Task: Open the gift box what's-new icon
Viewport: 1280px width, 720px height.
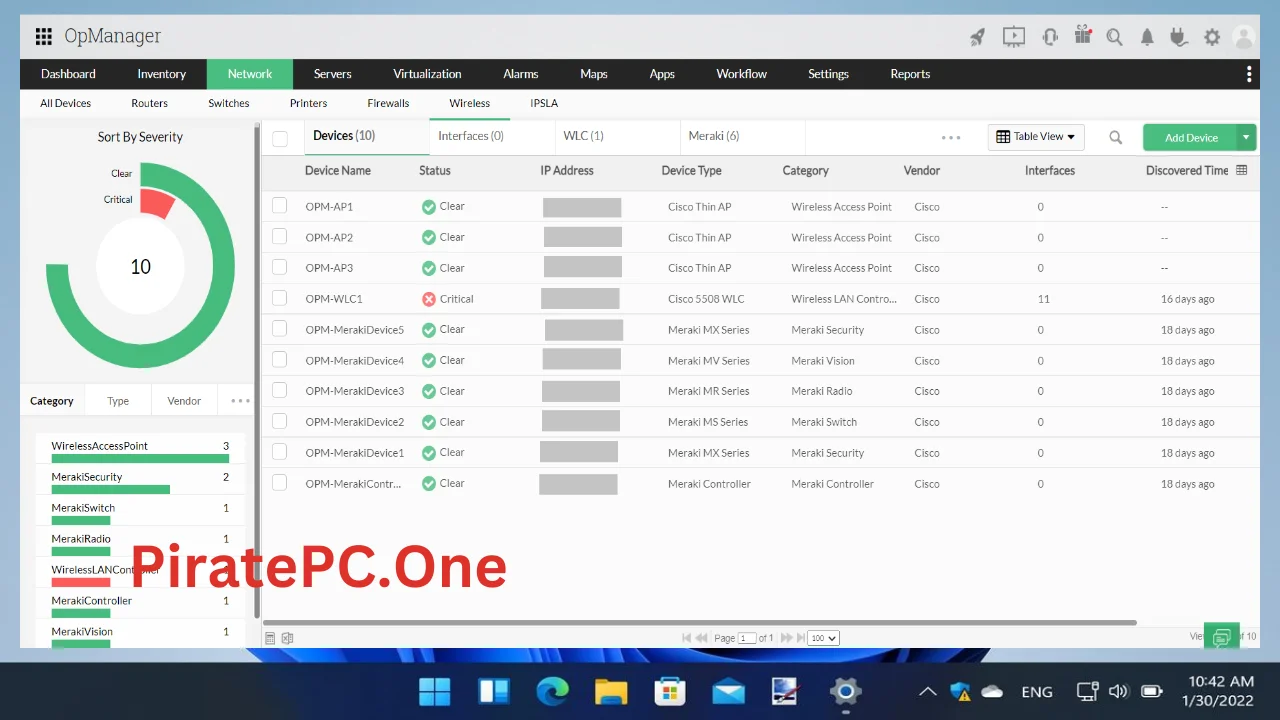Action: (x=1083, y=36)
